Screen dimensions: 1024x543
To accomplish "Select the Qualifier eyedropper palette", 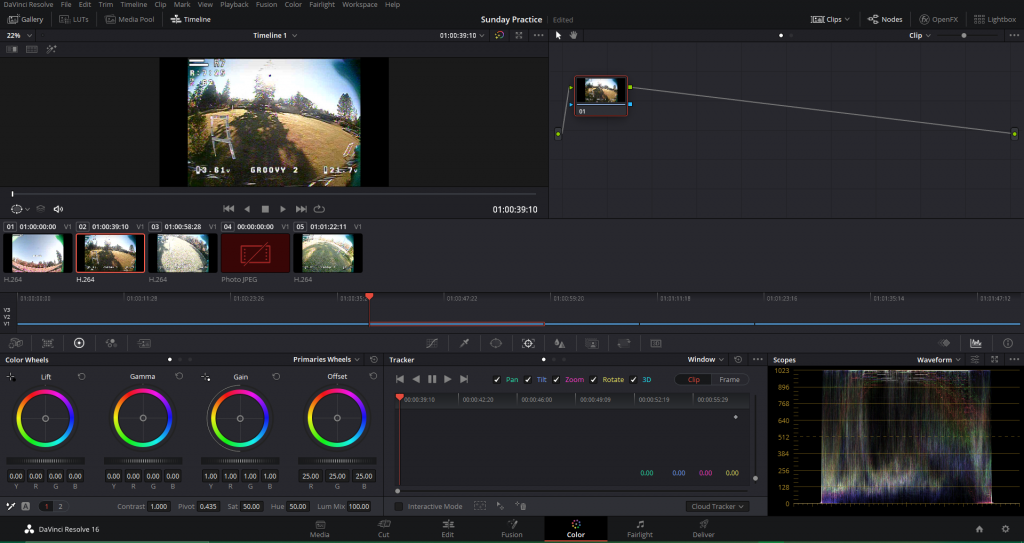I will point(464,343).
